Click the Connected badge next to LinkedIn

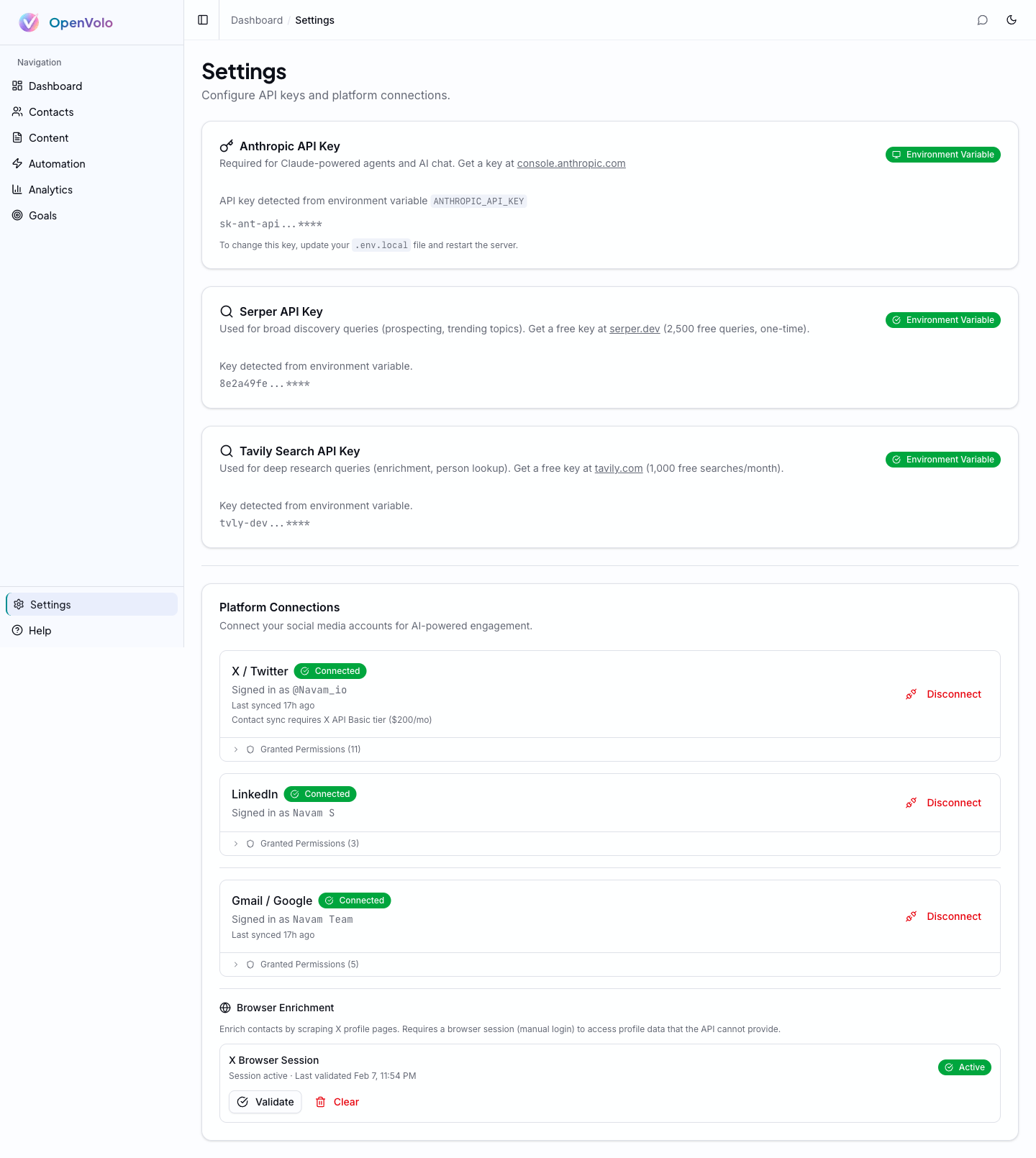click(320, 794)
